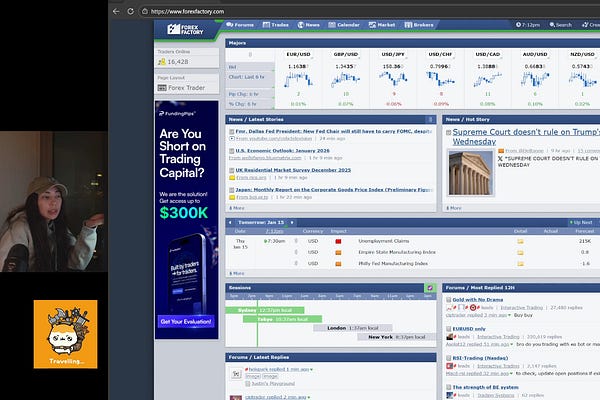Click the FundingPips advertisement banner
600x400 pixels.
pos(186,220)
